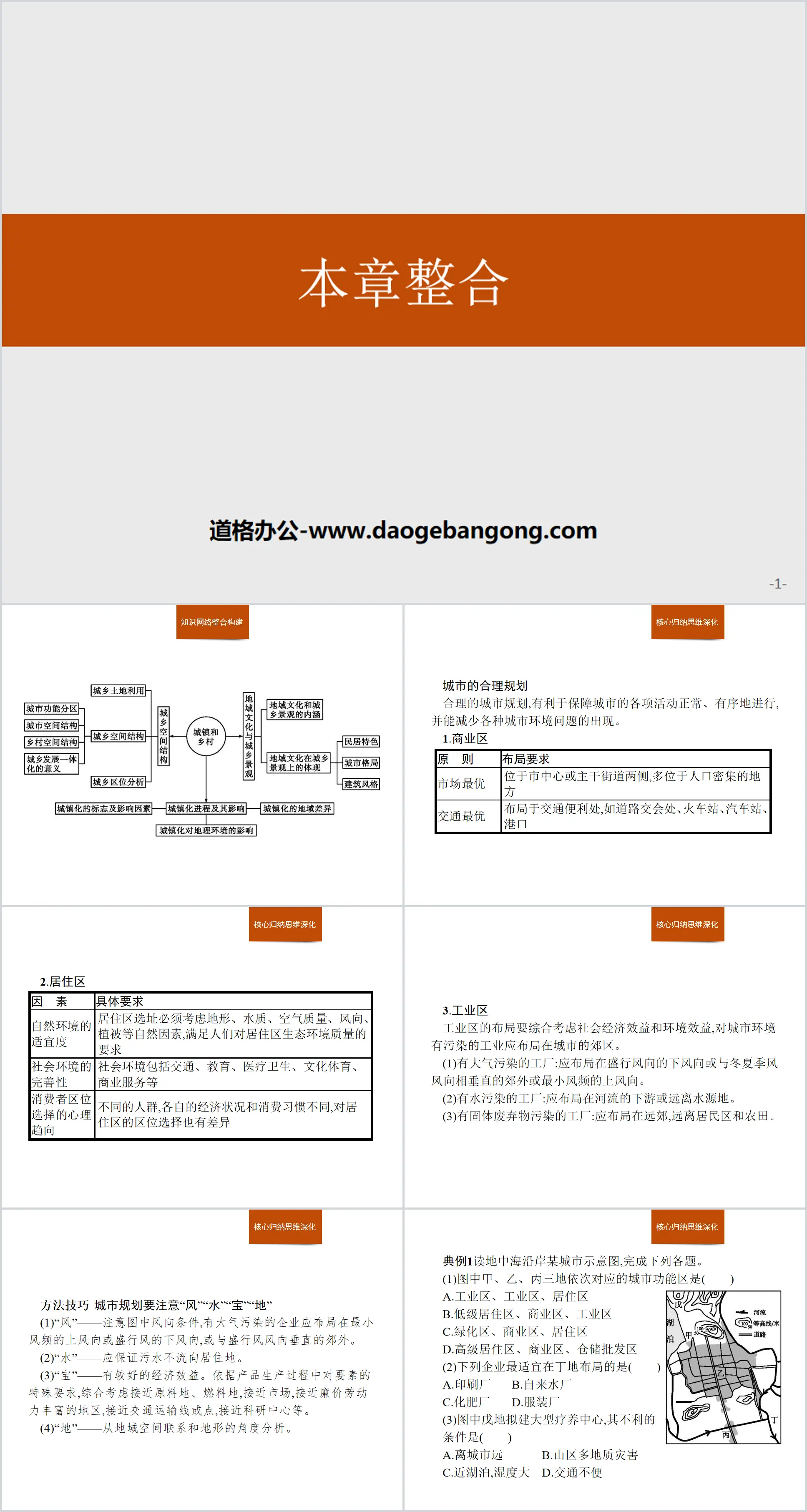
Task: Click the Mediterranean city map image
Action: coord(723,1367)
